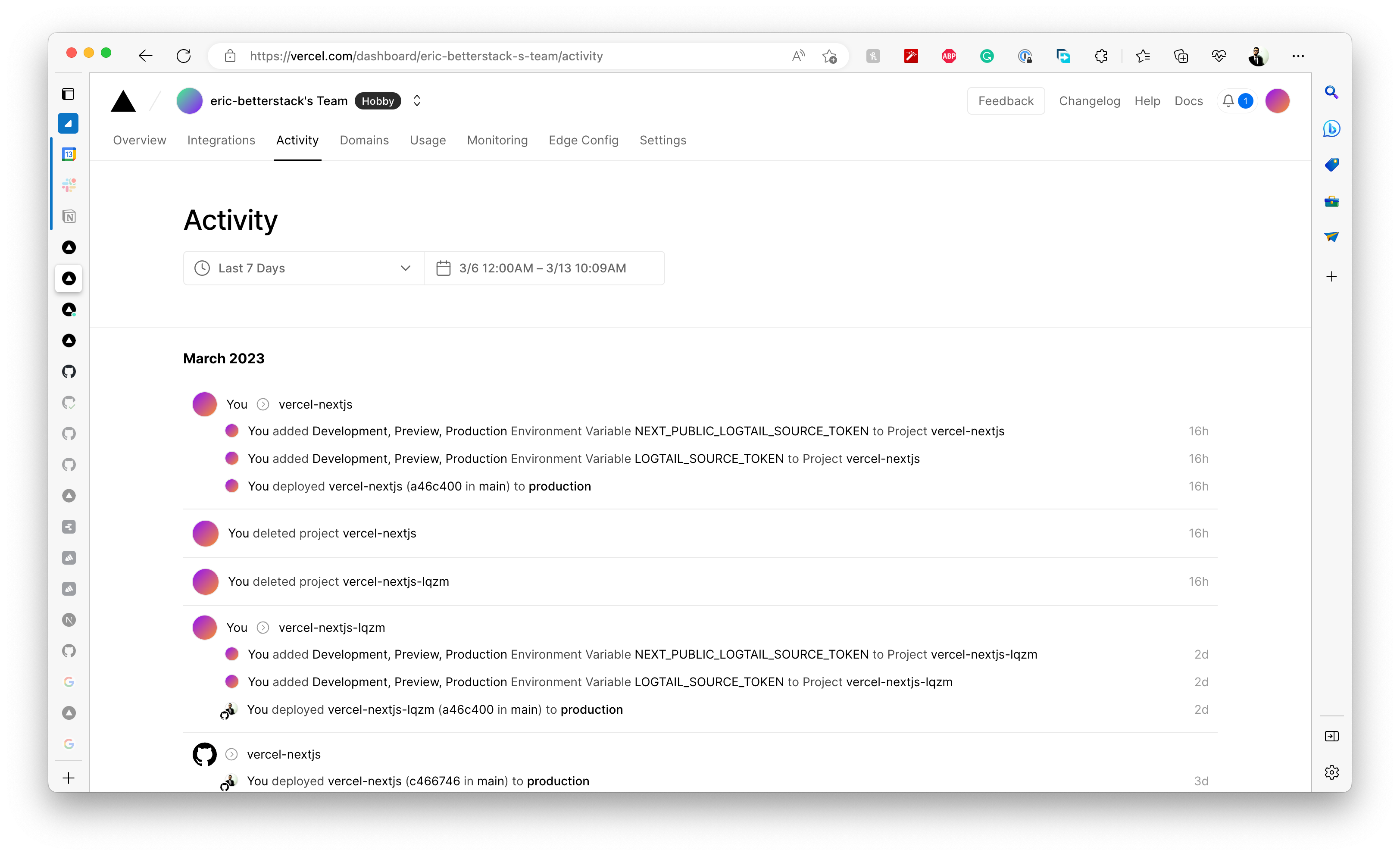Open the Docs link
The image size is (1400, 856).
coord(1188,101)
